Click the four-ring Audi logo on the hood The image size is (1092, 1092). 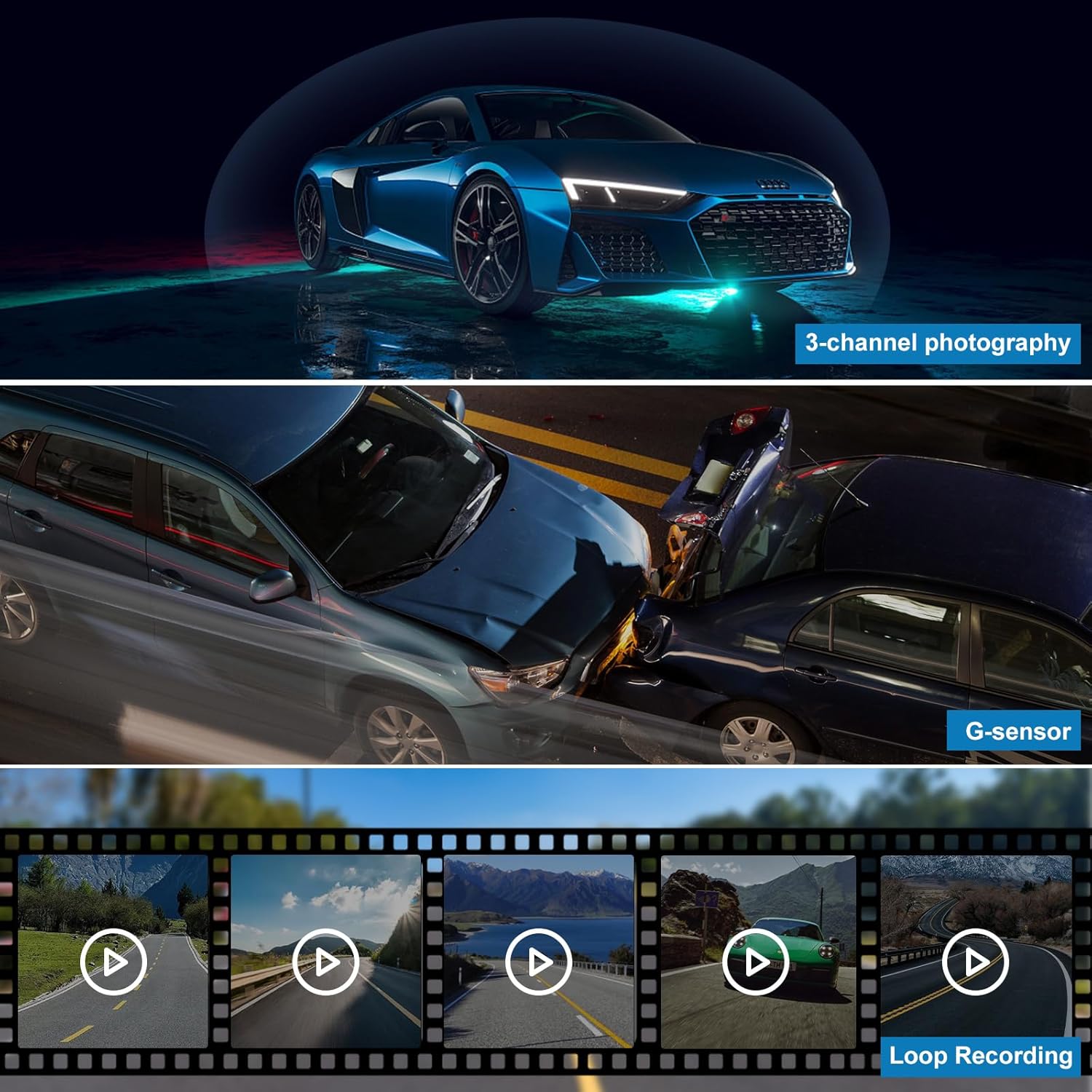(774, 185)
